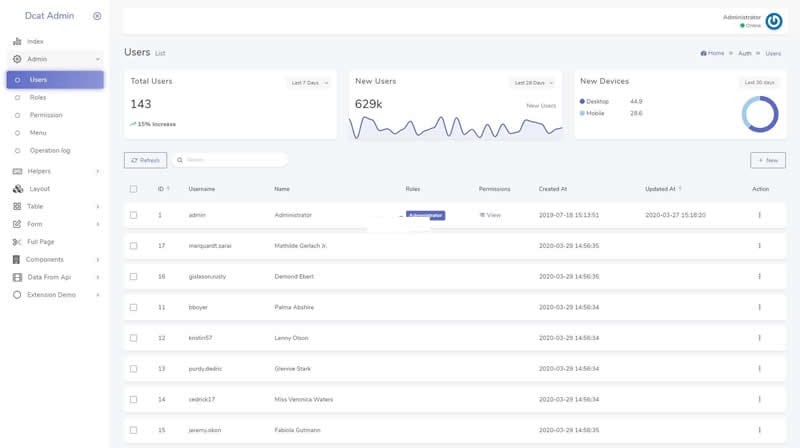Check the checkbox for the admin row

click(x=133, y=215)
